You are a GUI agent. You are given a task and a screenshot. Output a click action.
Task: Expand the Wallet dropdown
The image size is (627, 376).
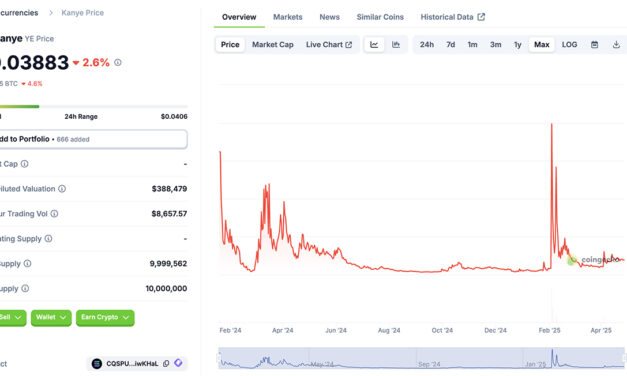point(51,318)
